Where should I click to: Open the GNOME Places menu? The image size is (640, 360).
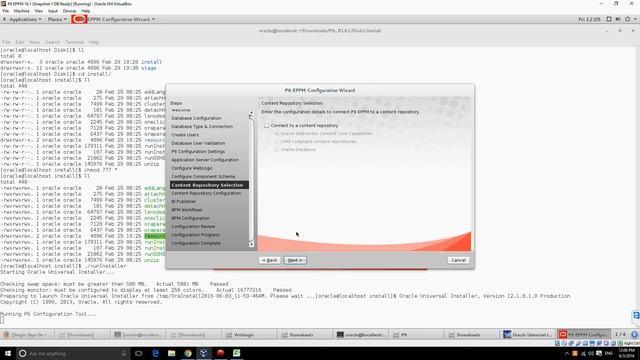[57, 19]
